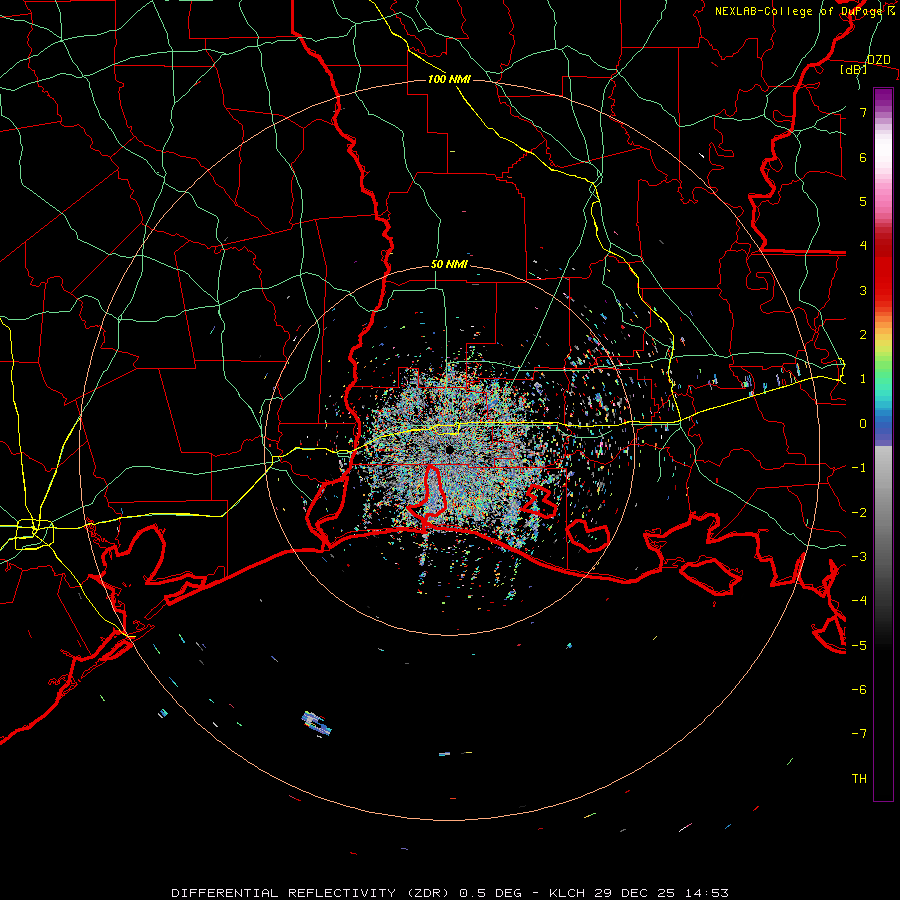Click the red band of ZDR color scale
900x900 pixels.
(x=883, y=269)
